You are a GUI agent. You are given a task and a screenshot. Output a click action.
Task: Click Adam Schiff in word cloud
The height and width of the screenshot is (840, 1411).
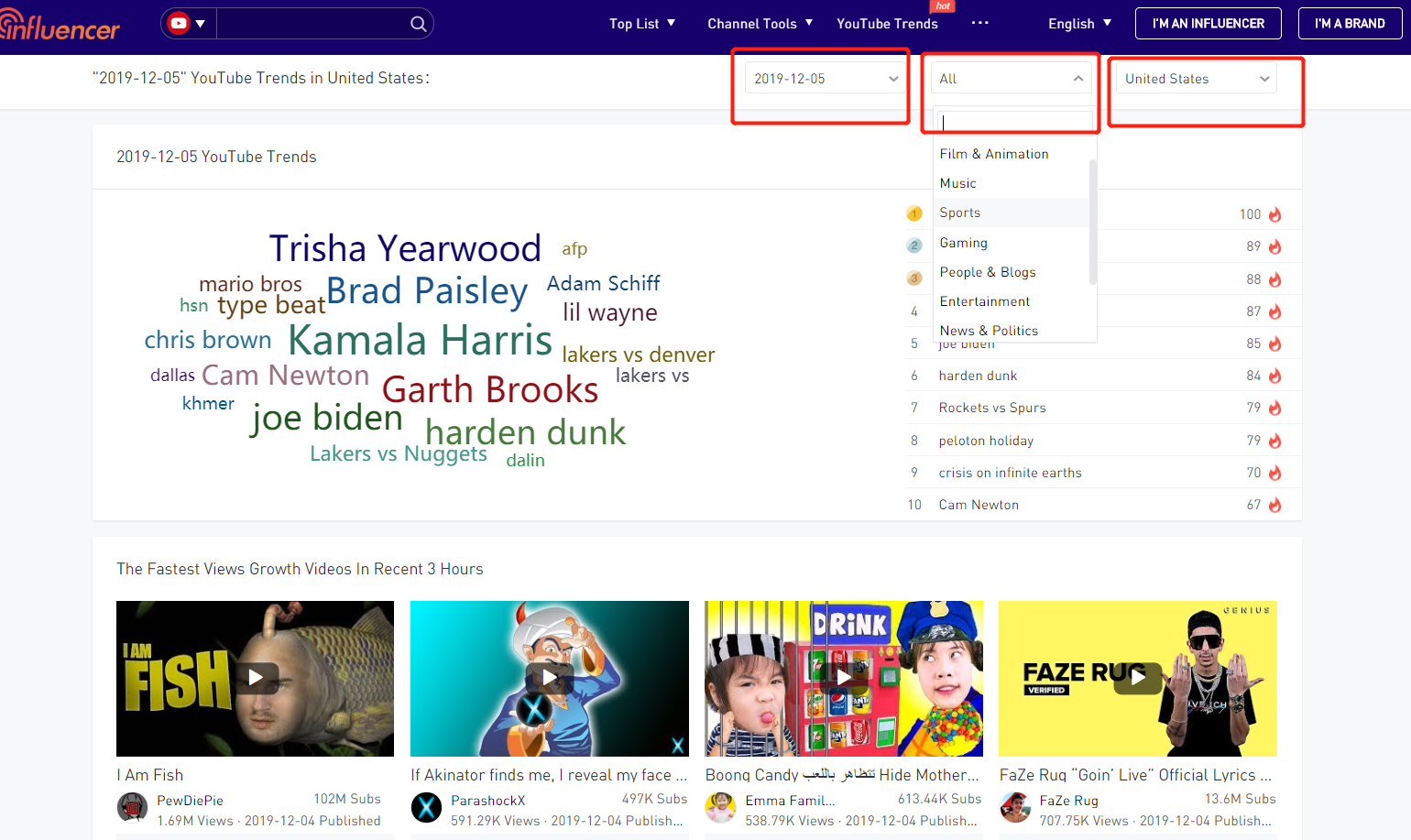pyautogui.click(x=603, y=284)
